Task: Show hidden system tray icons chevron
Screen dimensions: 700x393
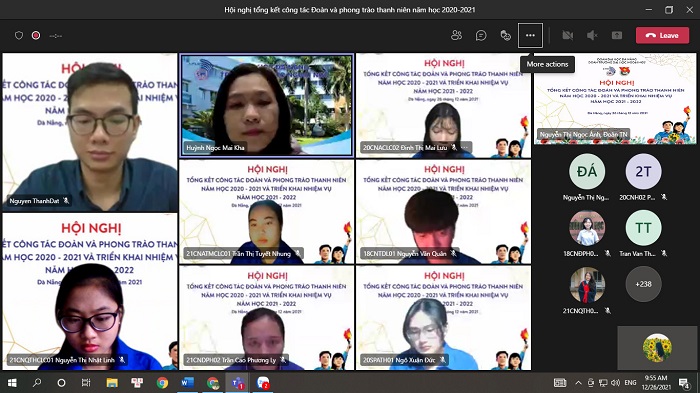Action: 579,383
